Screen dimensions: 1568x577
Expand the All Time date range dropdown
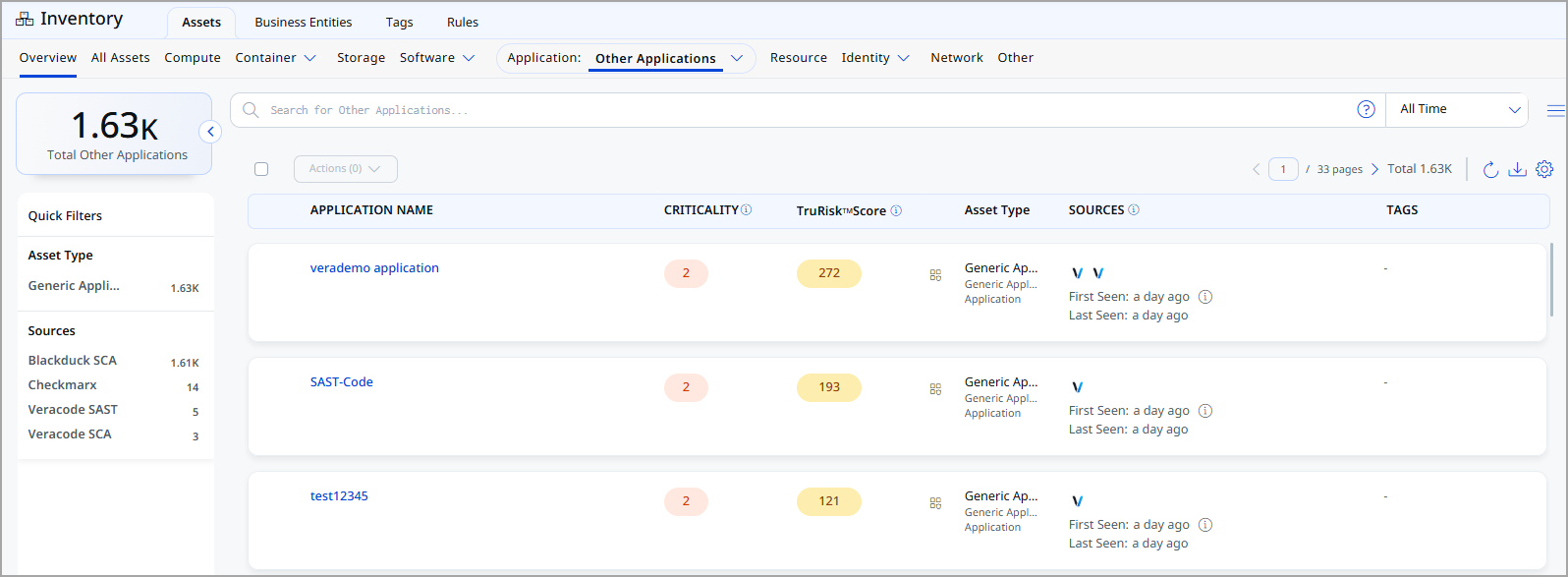[x=1457, y=109]
